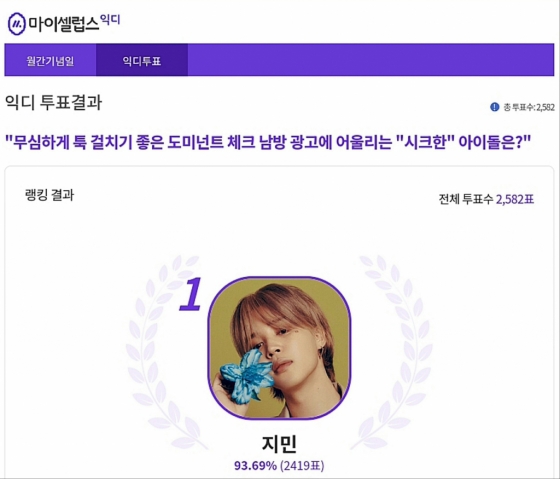Click the 총 투표수: 2,582 text

(529, 107)
